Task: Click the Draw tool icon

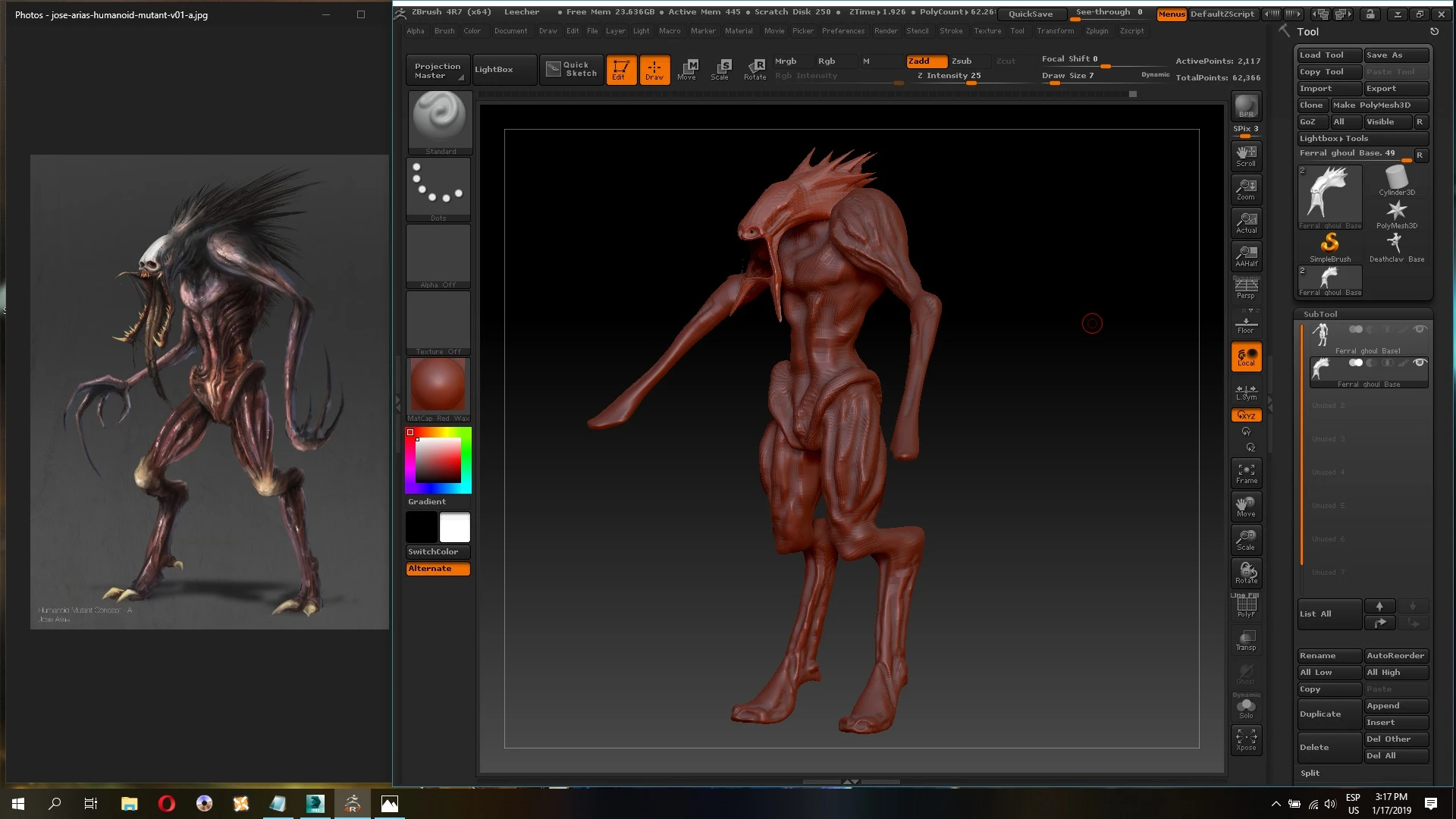Action: coord(653,68)
